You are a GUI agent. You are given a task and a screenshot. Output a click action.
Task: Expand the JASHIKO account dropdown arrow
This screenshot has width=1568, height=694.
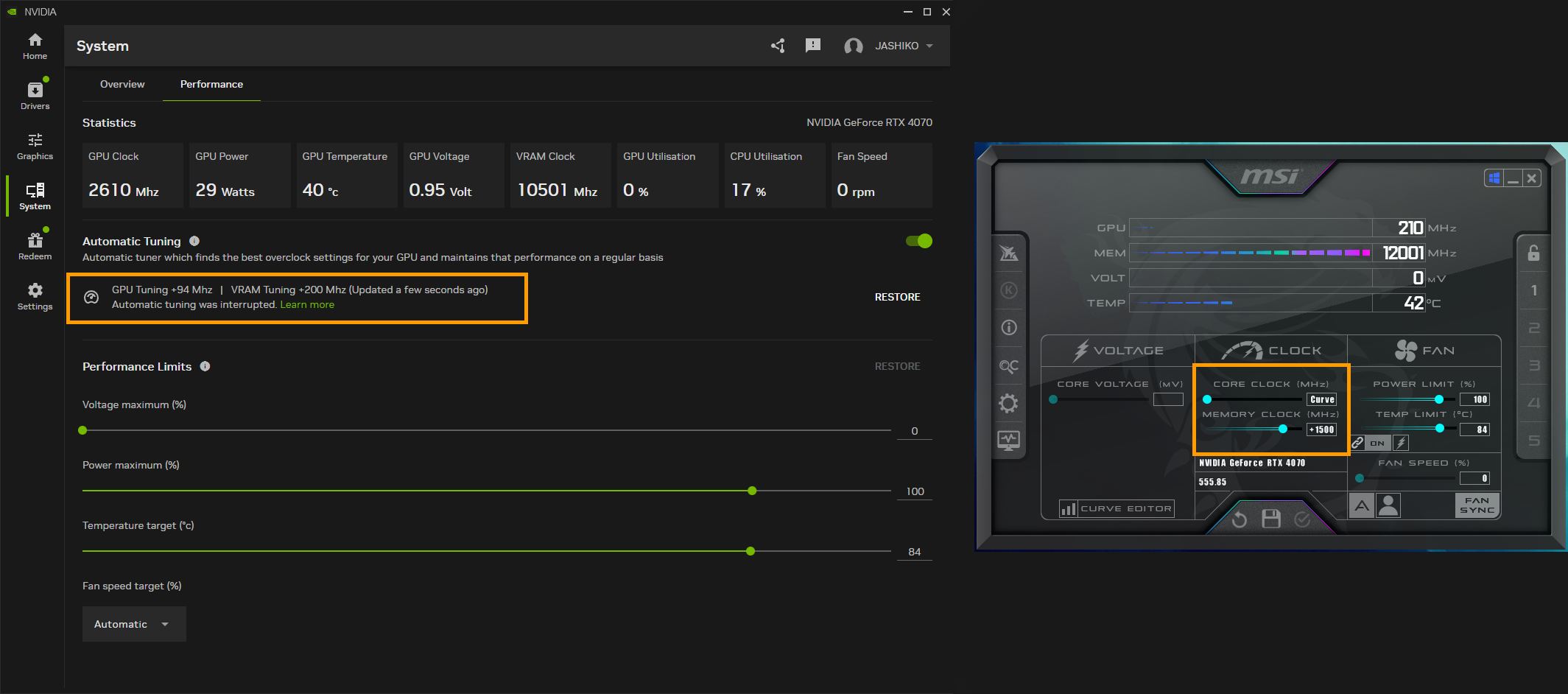point(929,46)
